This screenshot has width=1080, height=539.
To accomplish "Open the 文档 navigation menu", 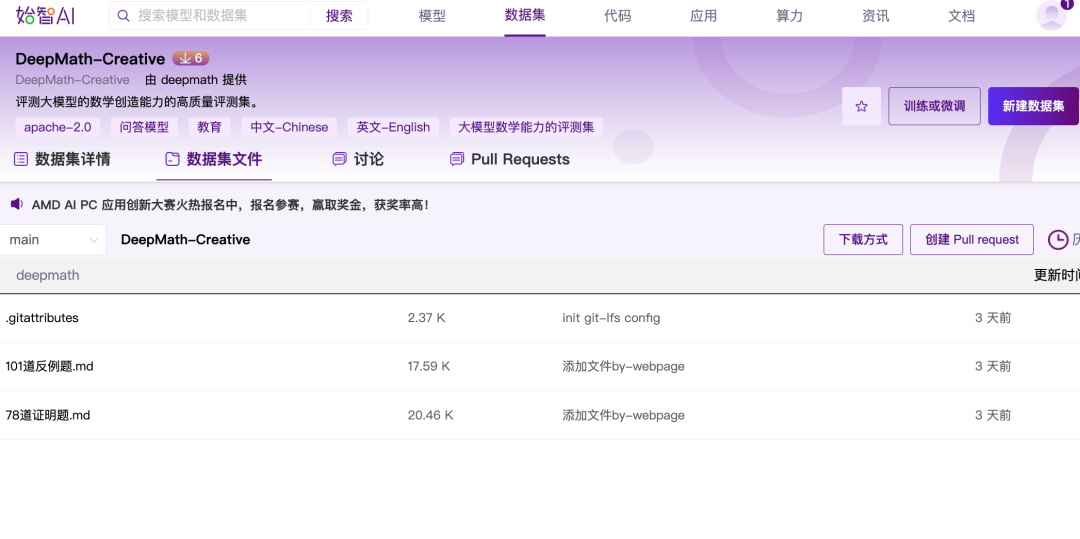I will click(962, 16).
